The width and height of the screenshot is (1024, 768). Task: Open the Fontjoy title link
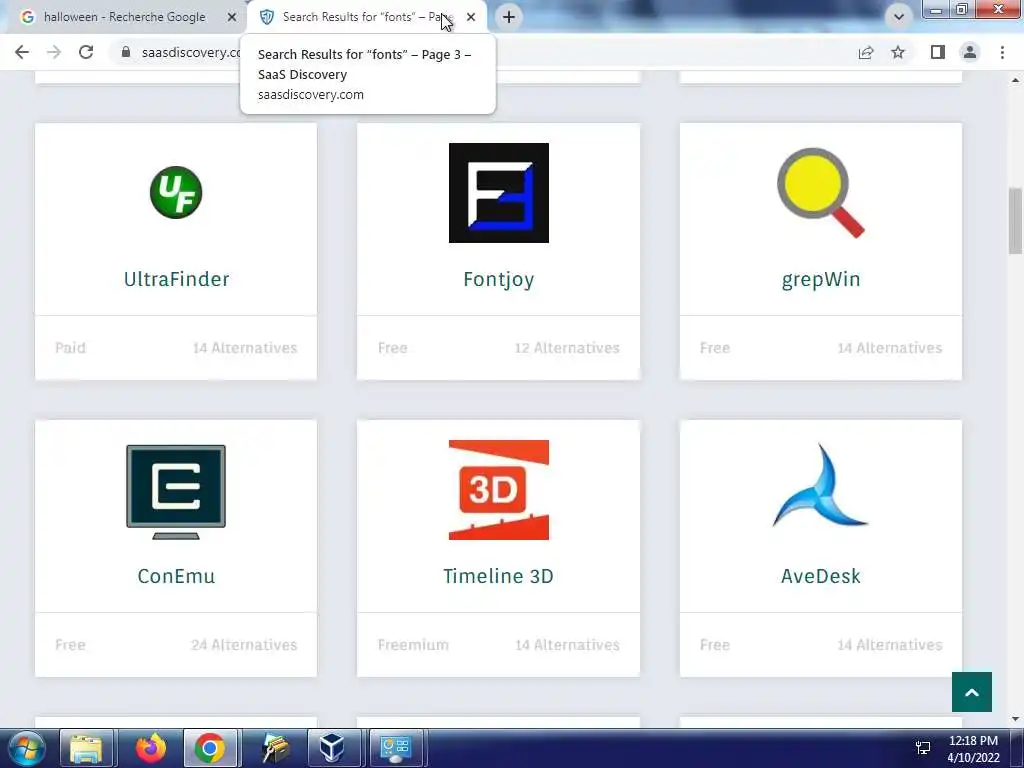pos(499,280)
